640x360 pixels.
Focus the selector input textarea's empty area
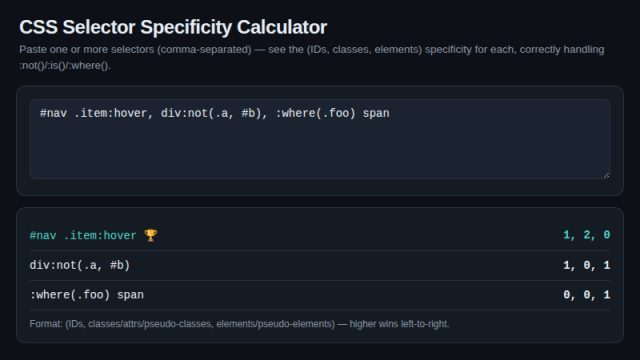[x=320, y=151]
